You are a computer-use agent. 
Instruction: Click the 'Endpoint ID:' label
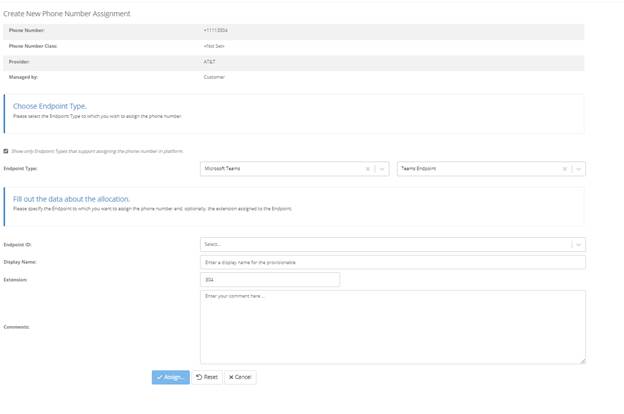(x=18, y=245)
